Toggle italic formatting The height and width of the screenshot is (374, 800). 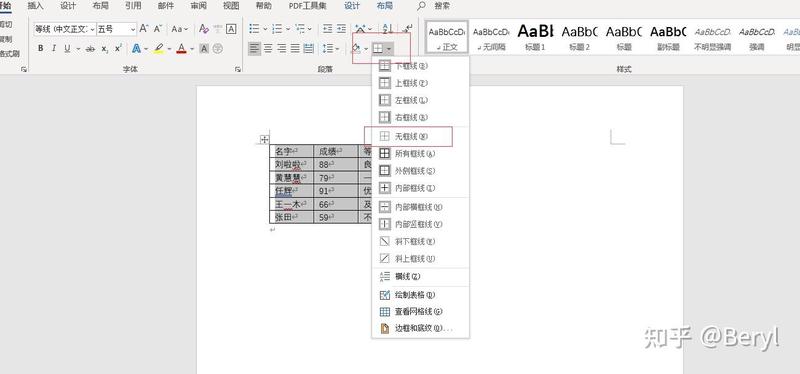[54, 48]
